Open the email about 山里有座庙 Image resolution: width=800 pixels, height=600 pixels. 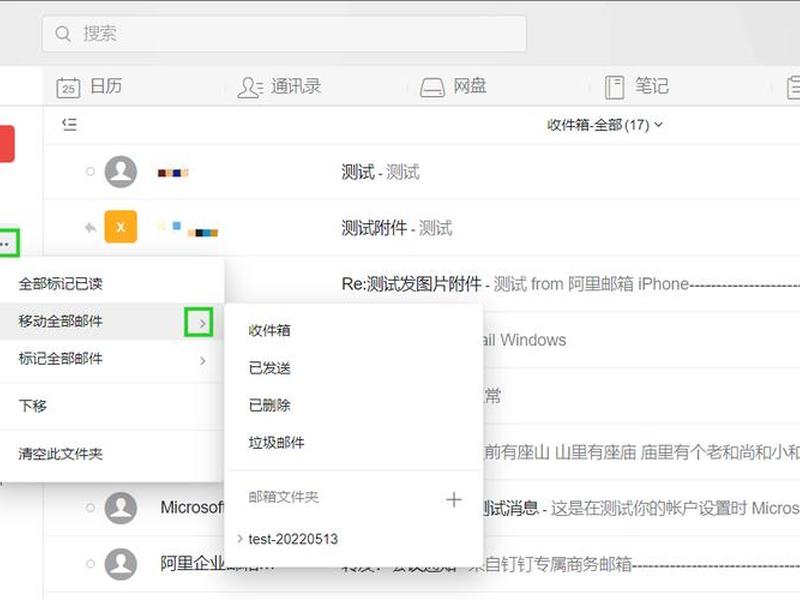tap(642, 452)
